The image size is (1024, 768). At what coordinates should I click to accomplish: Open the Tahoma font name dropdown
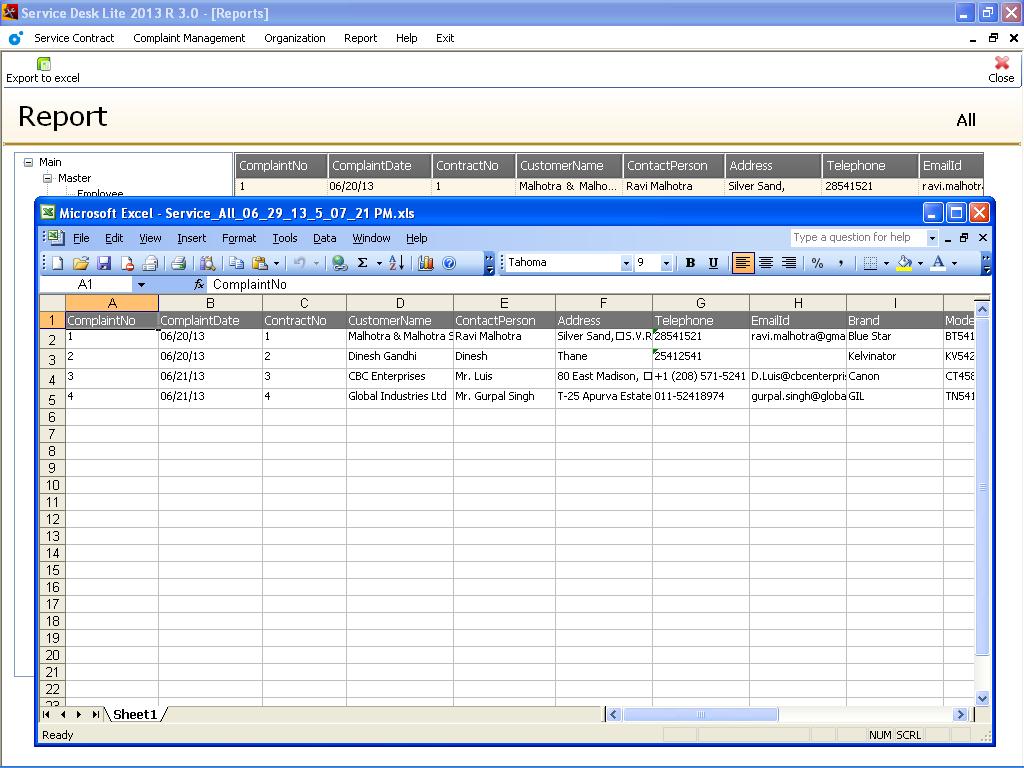(x=626, y=263)
